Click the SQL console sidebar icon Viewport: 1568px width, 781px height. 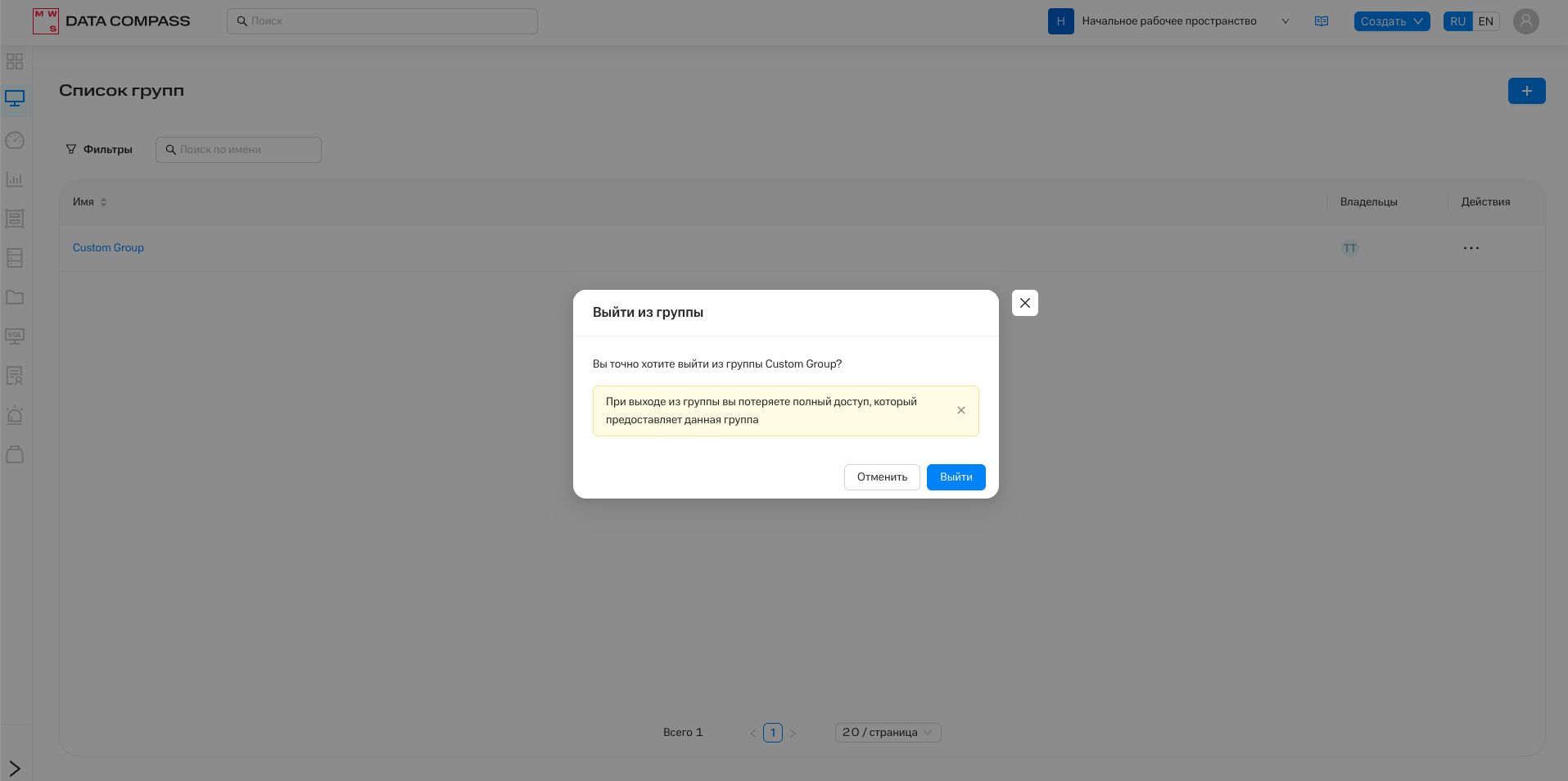15,336
